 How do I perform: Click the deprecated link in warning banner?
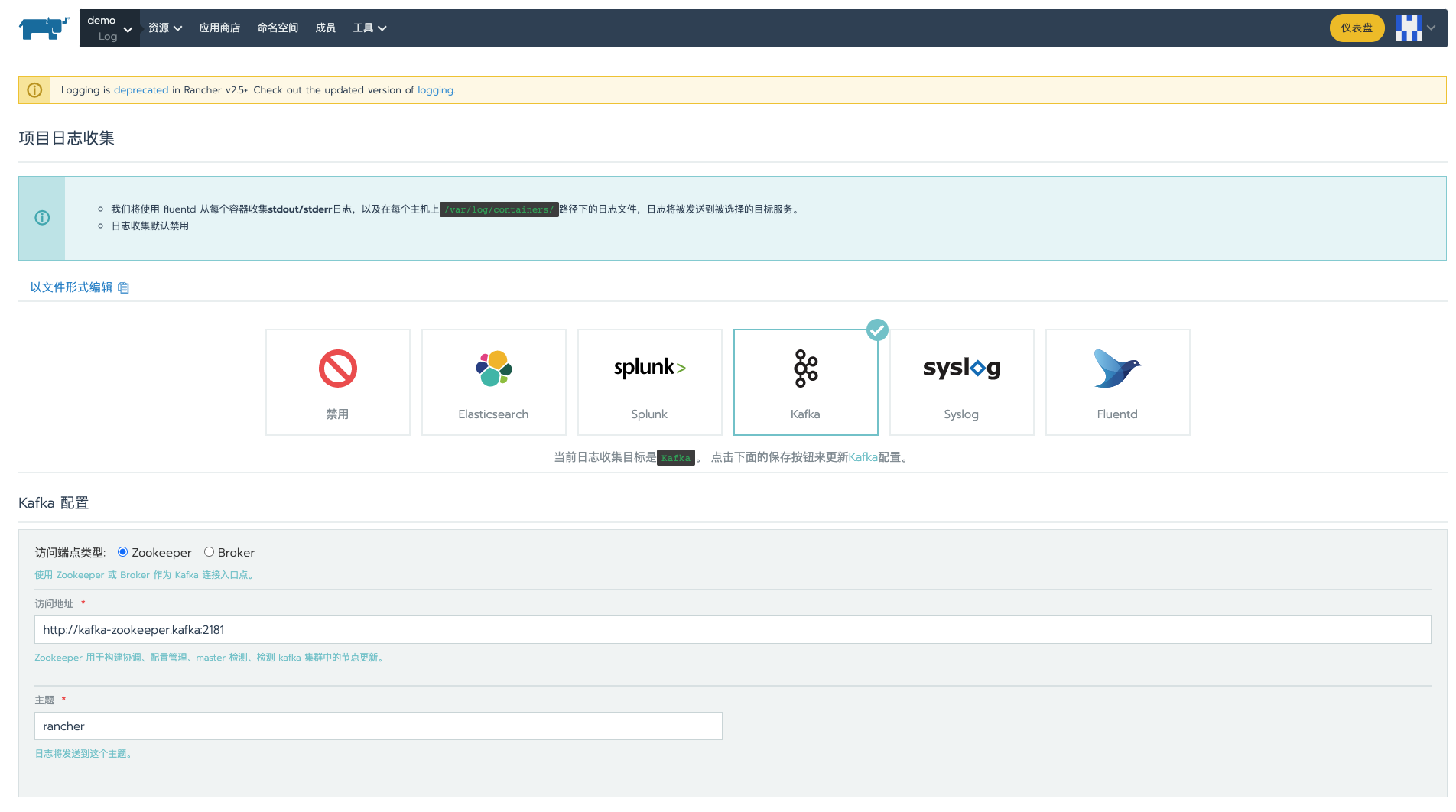tap(141, 90)
